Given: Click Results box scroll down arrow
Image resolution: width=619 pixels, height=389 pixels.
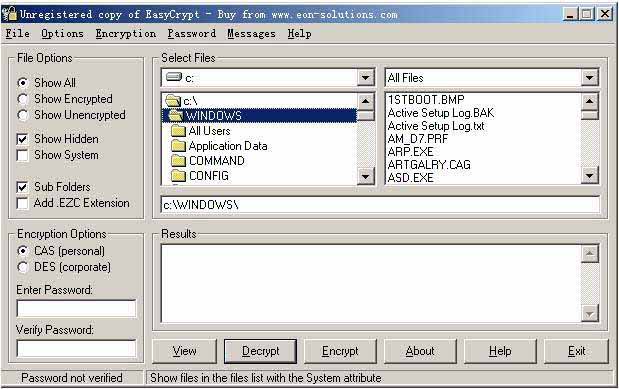Looking at the screenshot, I should (589, 314).
